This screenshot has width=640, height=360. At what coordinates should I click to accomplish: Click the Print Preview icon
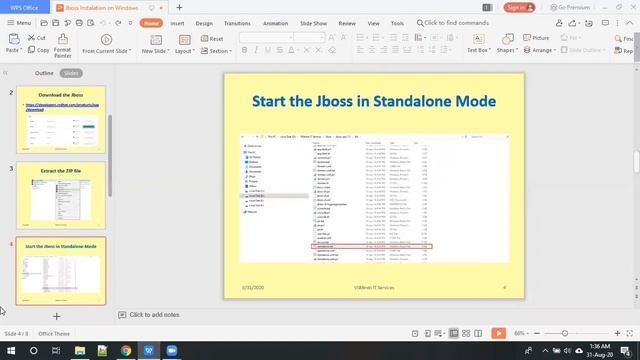pos(91,23)
